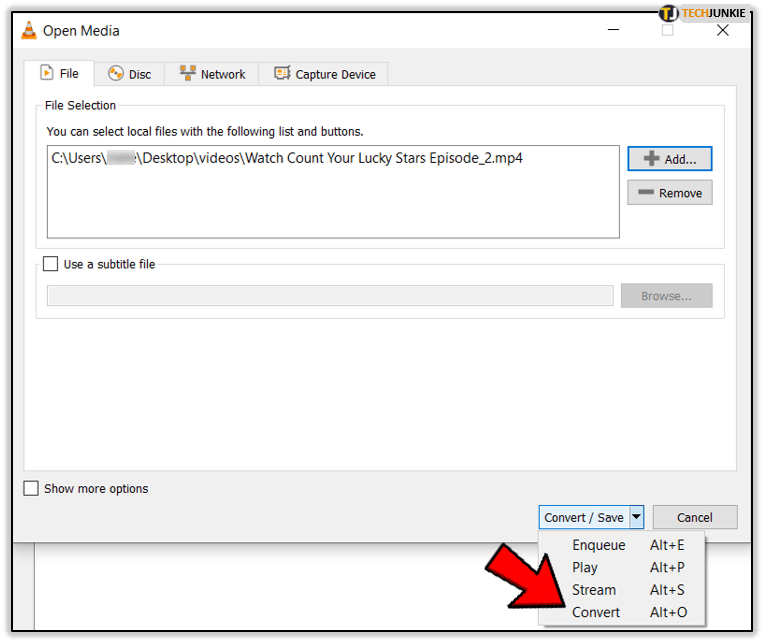Click the Disc tab's disc icon
Image resolution: width=764 pixels, height=643 pixels.
[x=116, y=74]
